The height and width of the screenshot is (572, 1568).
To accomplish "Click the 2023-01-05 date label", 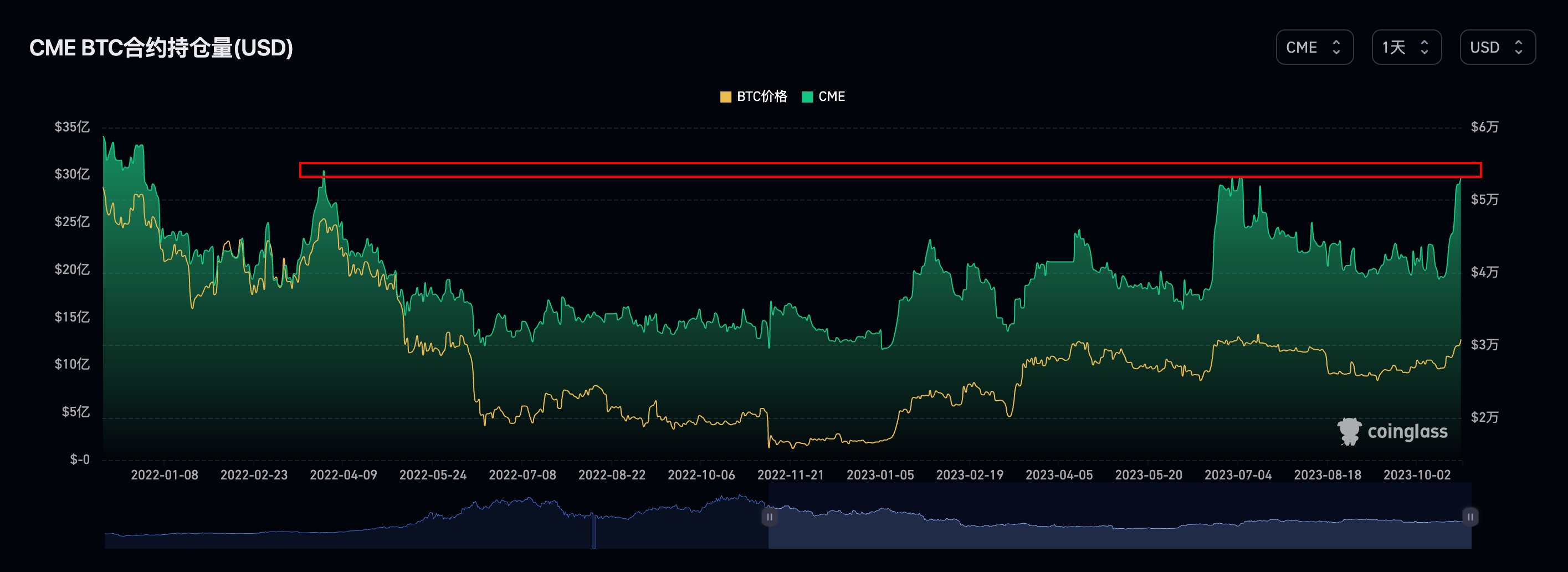I will pos(880,475).
